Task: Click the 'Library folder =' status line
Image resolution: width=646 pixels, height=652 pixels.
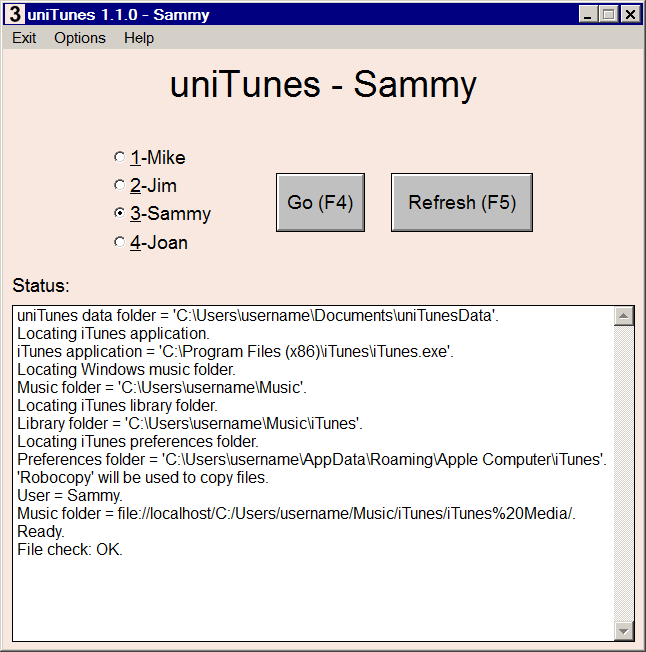Action: coord(190,423)
